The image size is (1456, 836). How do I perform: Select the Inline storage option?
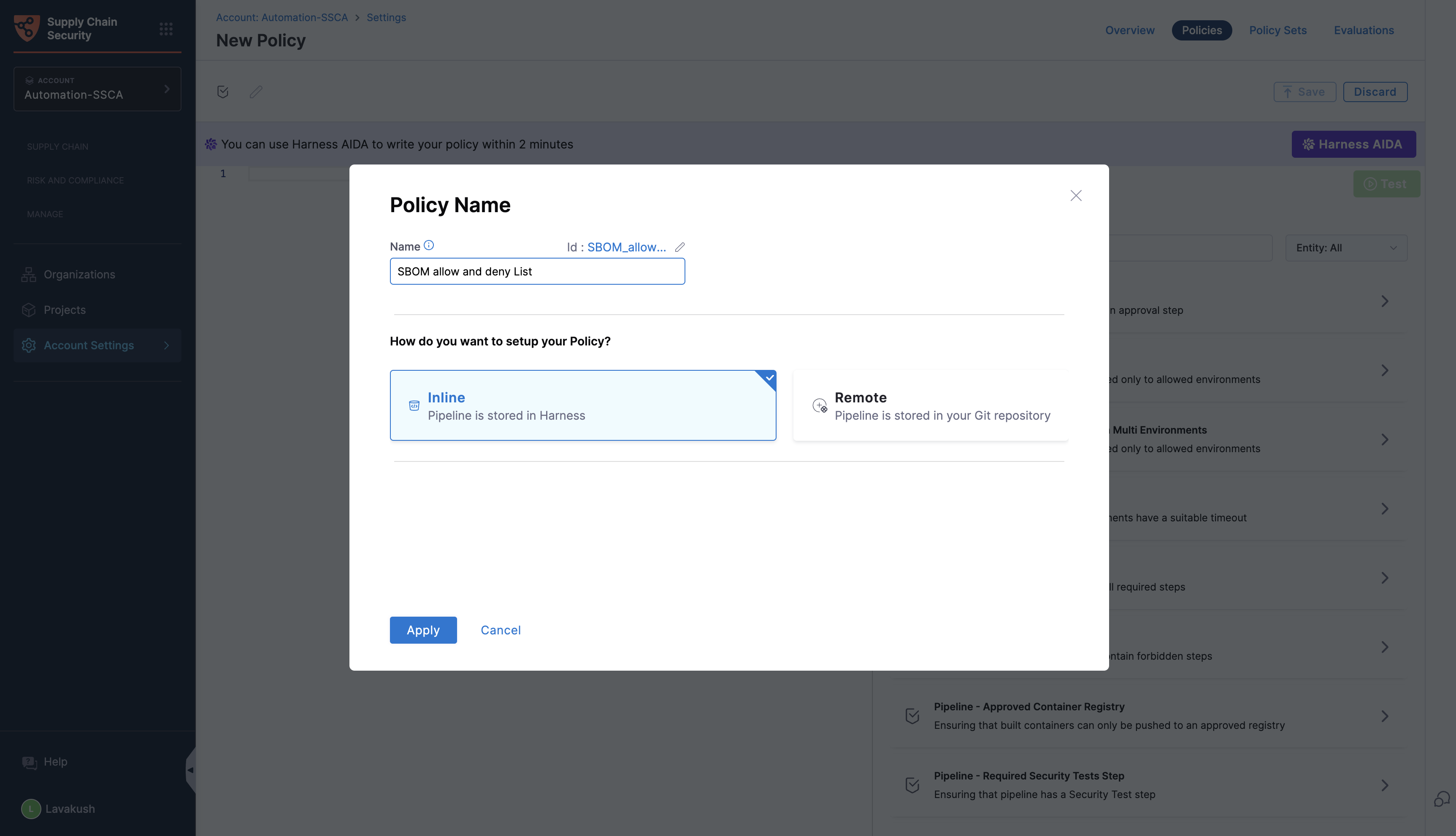coord(582,405)
